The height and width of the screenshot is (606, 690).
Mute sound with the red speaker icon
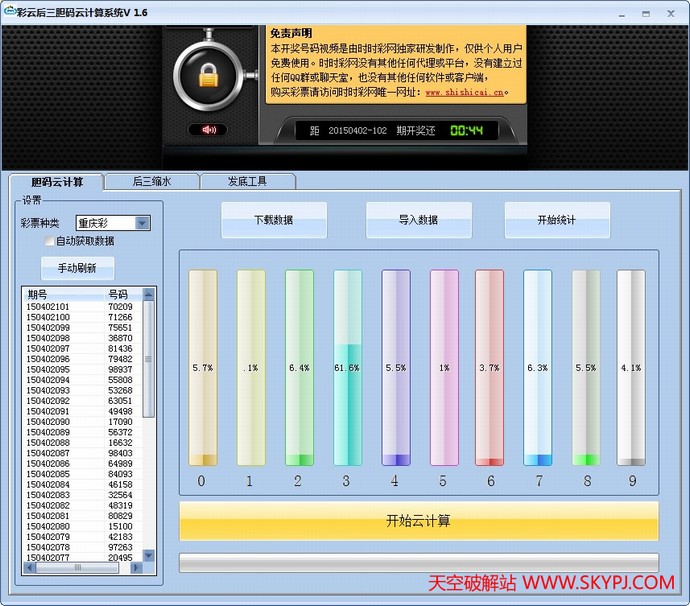tap(209, 130)
